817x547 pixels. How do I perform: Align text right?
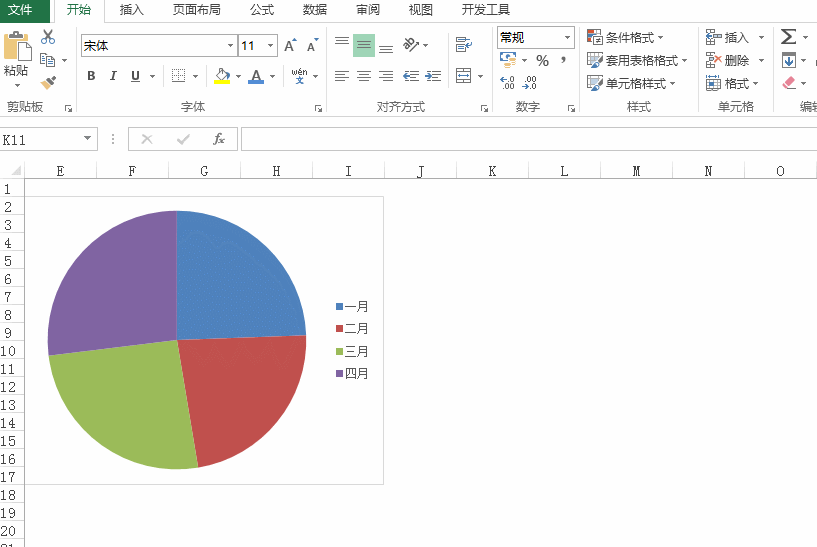pyautogui.click(x=386, y=76)
